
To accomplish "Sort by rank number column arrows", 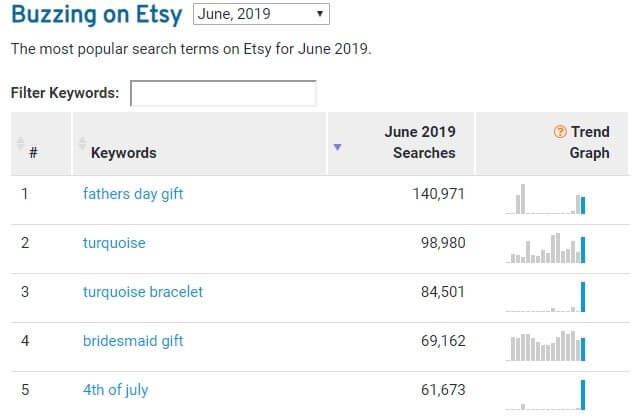I will (20, 143).
